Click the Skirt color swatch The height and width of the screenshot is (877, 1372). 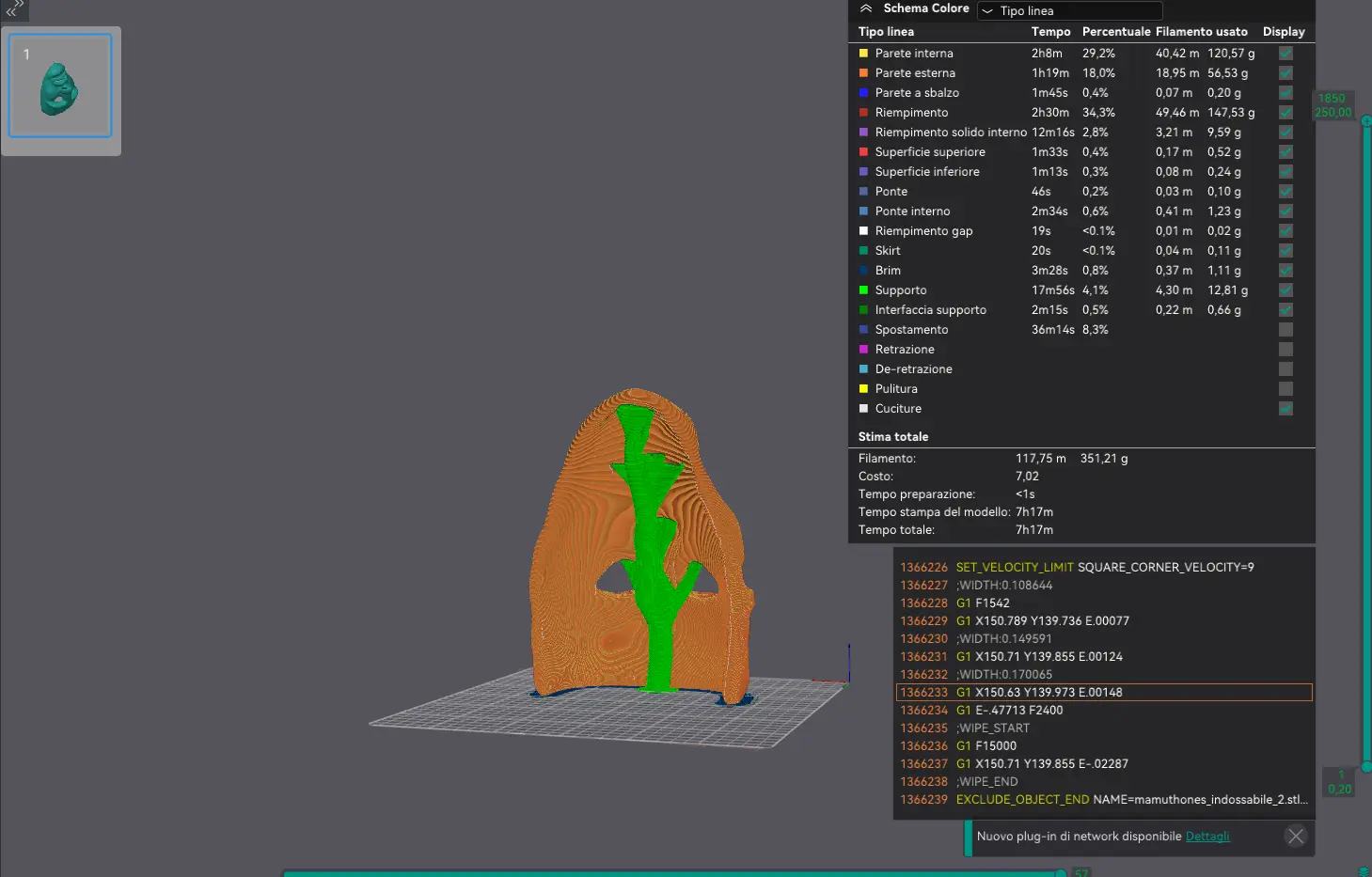pyautogui.click(x=863, y=251)
